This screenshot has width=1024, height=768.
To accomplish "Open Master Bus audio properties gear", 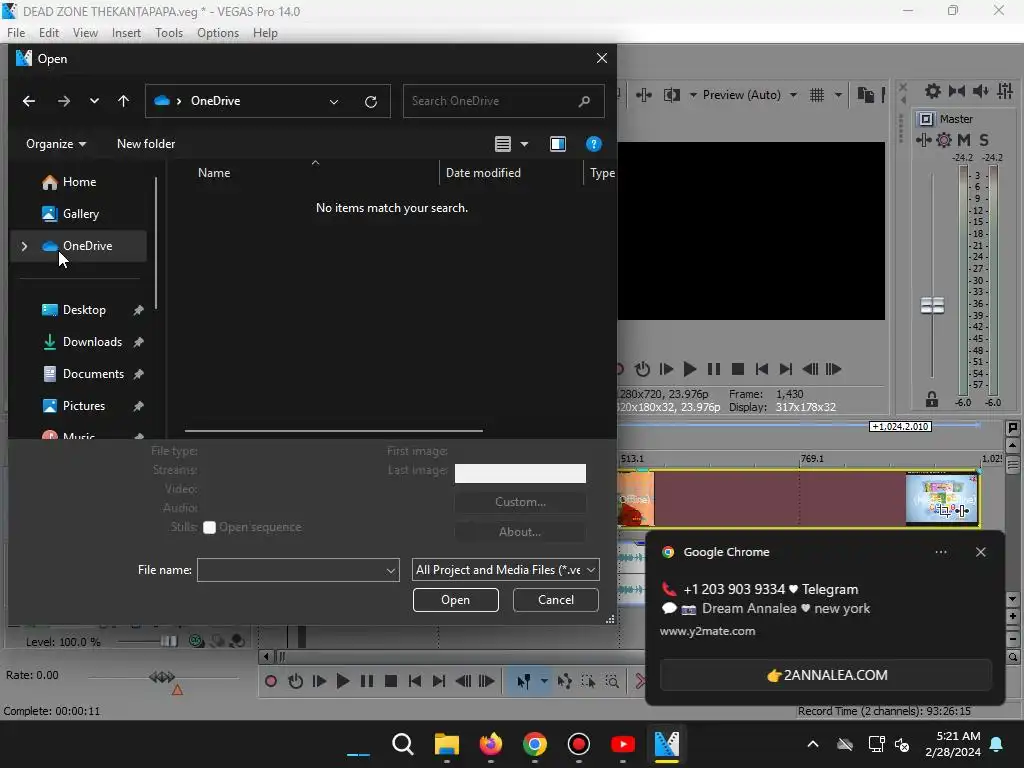I will [x=933, y=91].
